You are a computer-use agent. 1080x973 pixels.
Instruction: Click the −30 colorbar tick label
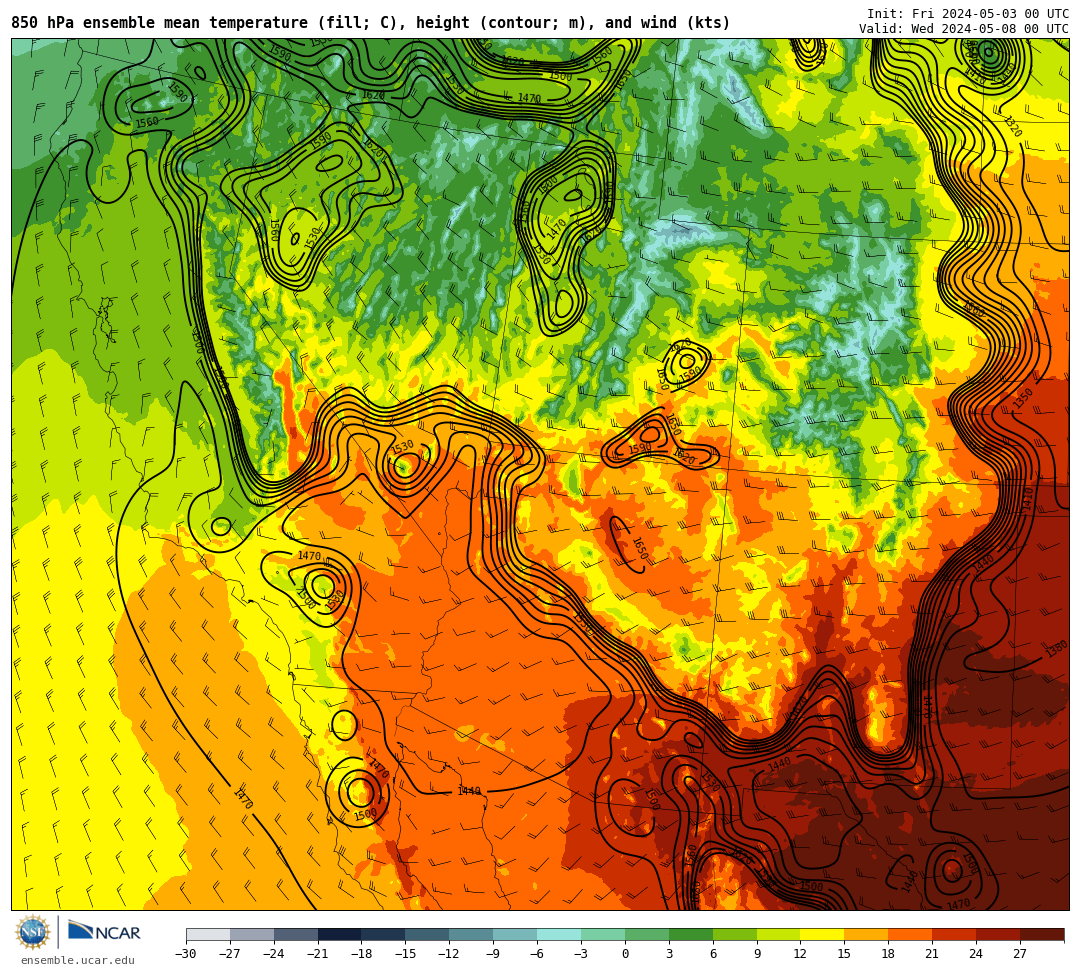(186, 954)
